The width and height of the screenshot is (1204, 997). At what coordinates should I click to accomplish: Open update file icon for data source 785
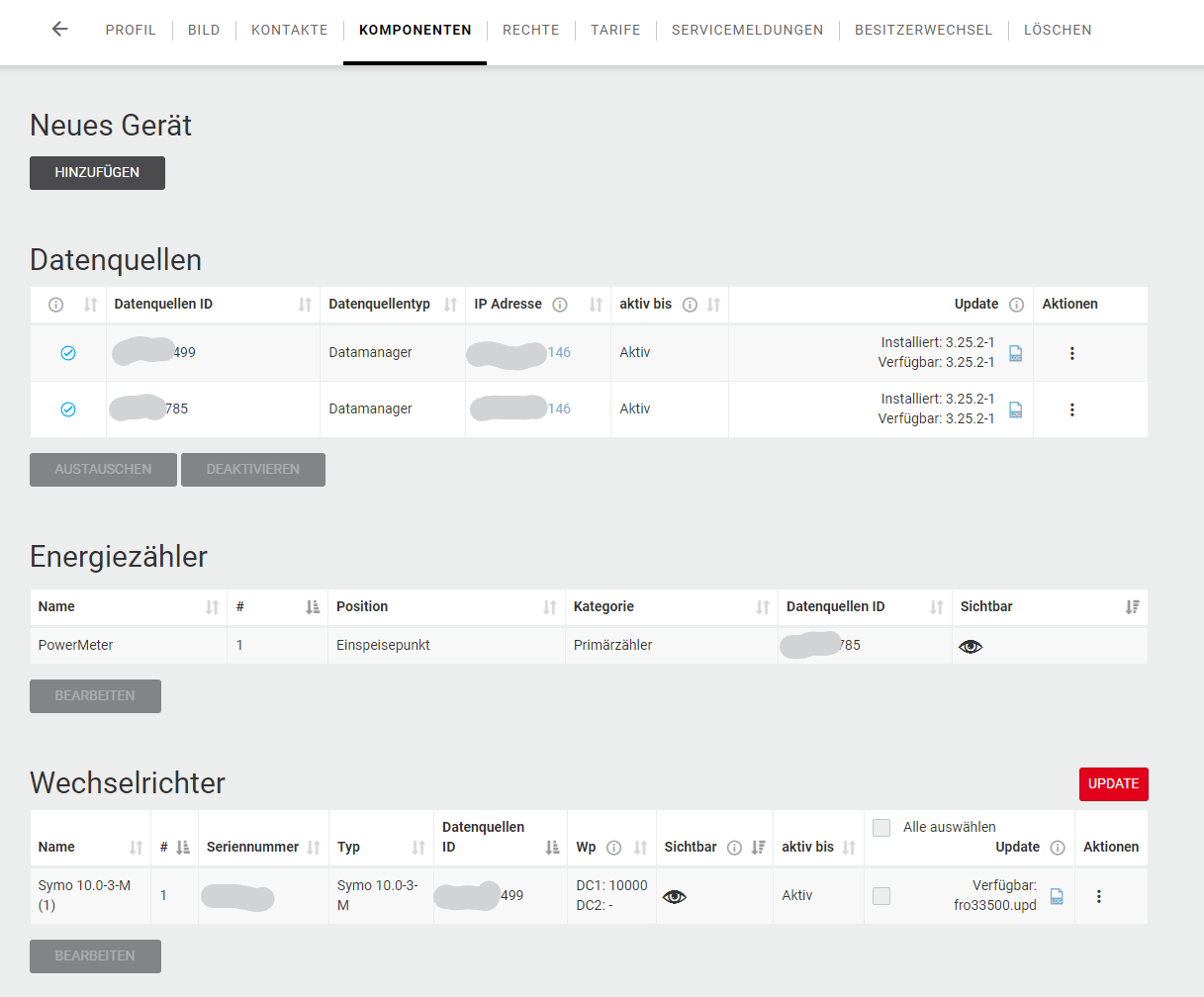1015,409
